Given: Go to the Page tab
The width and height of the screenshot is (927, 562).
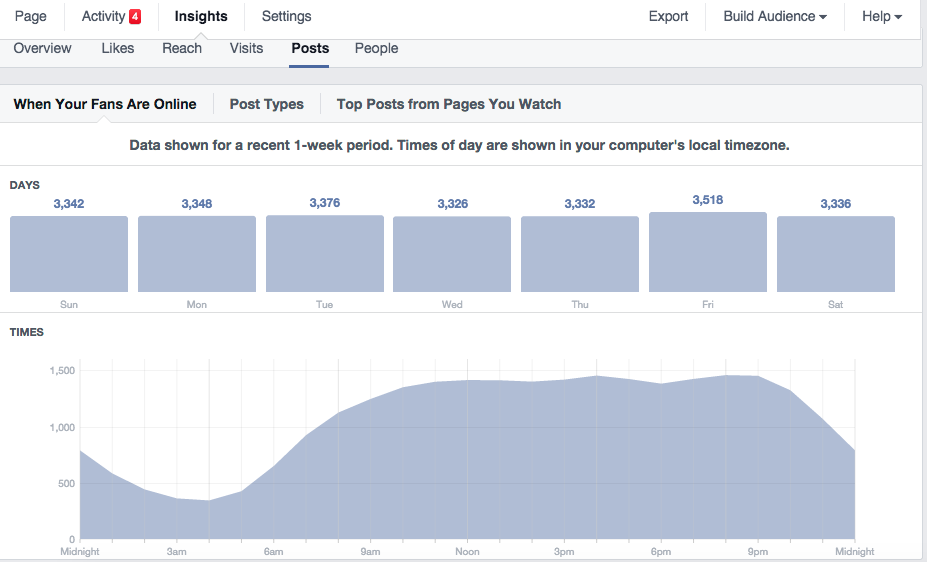Looking at the screenshot, I should 31,16.
